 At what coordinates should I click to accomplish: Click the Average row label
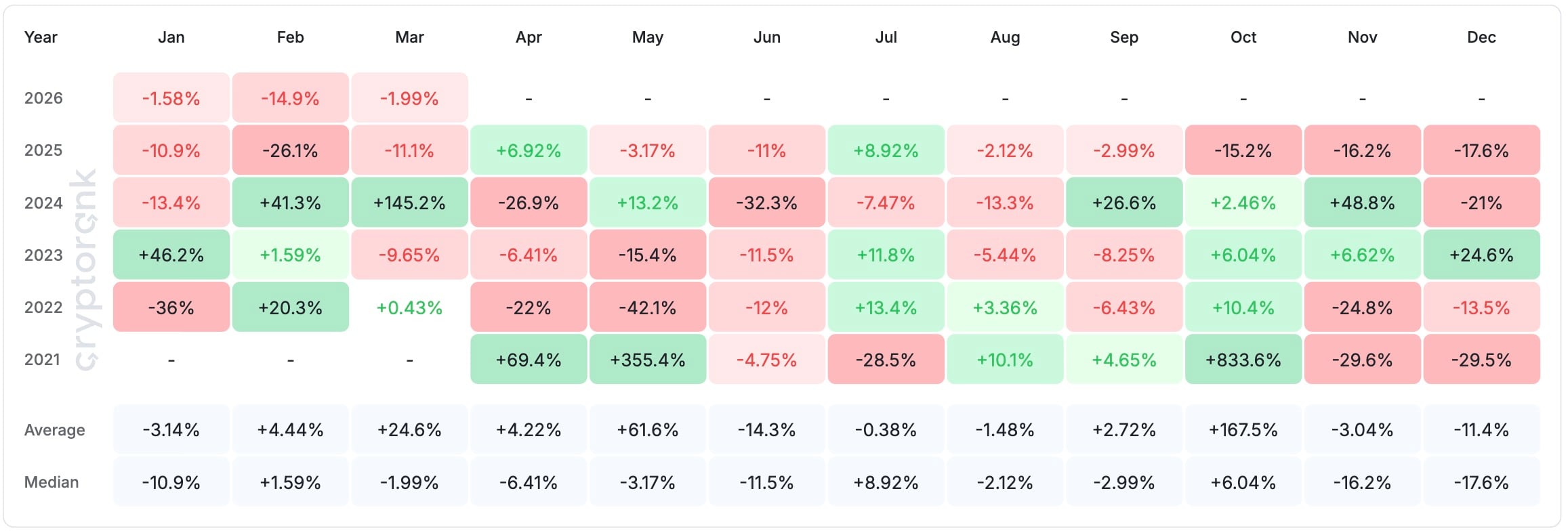pos(54,430)
